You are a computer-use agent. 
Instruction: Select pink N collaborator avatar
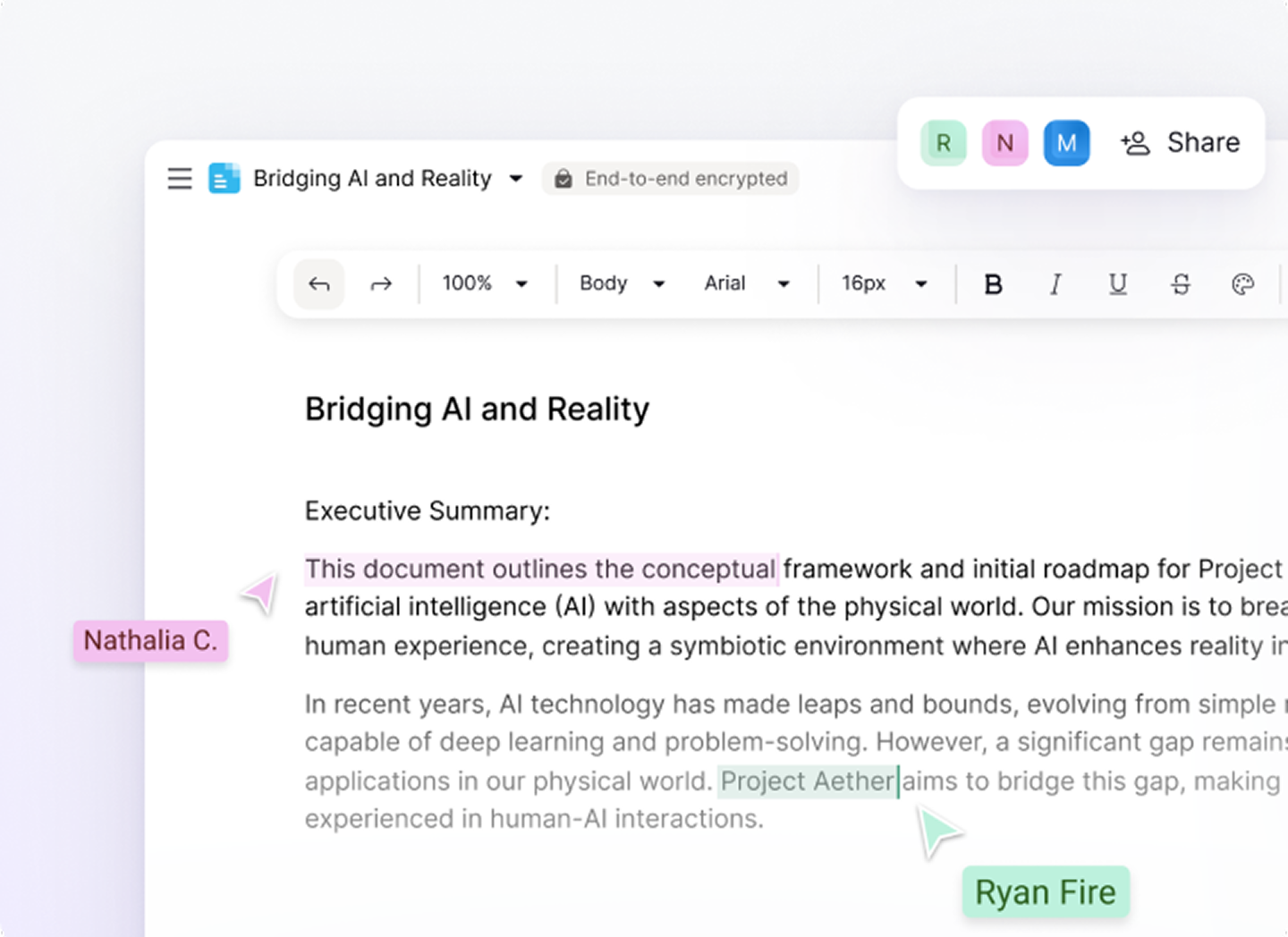pyautogui.click(x=1005, y=143)
